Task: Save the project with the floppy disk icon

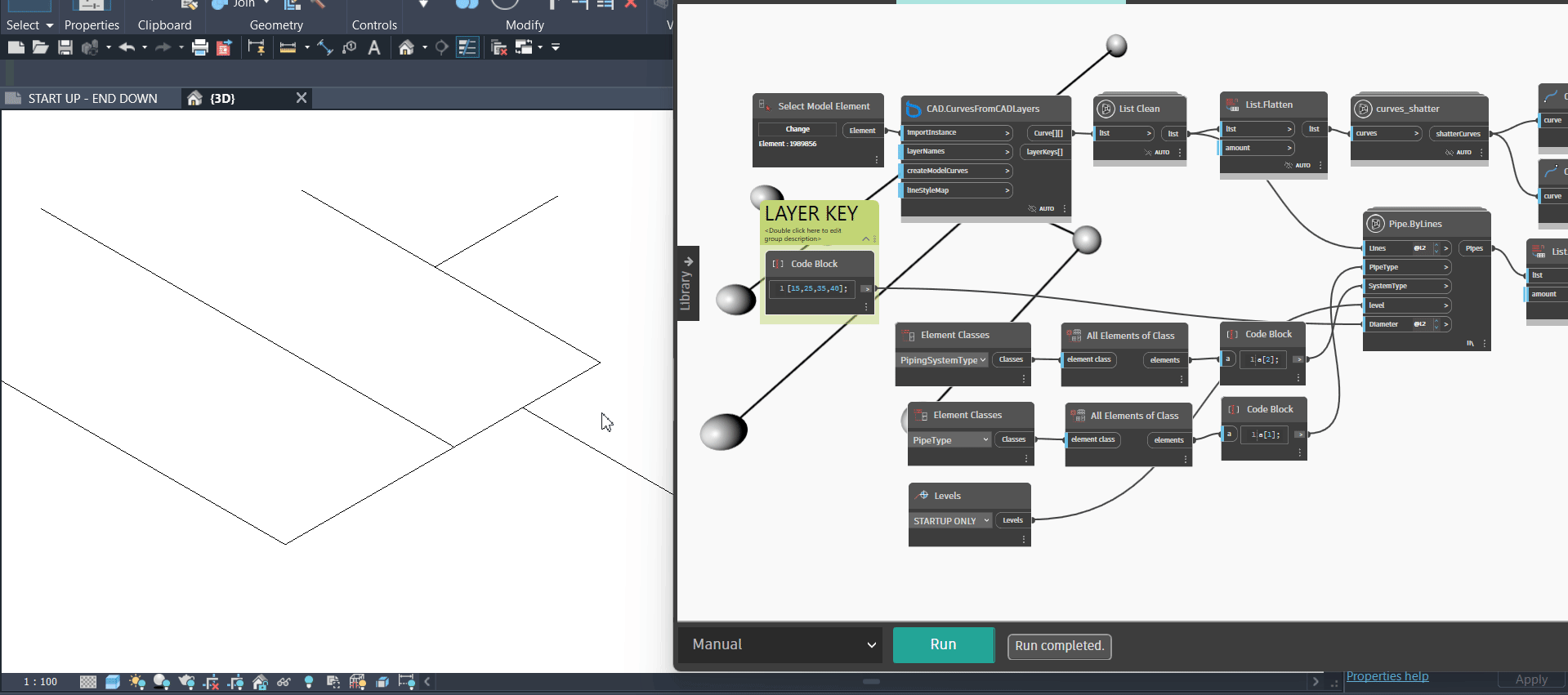Action: [x=65, y=47]
